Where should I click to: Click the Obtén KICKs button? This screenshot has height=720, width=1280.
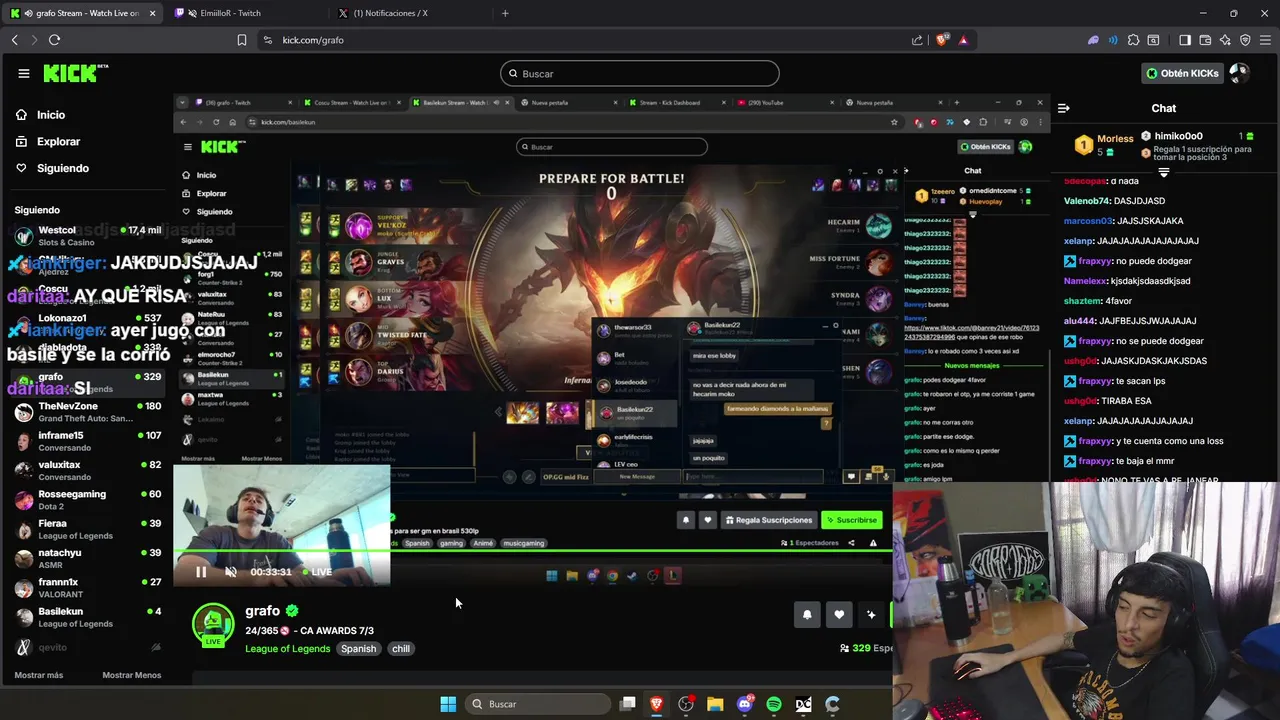pos(1183,73)
